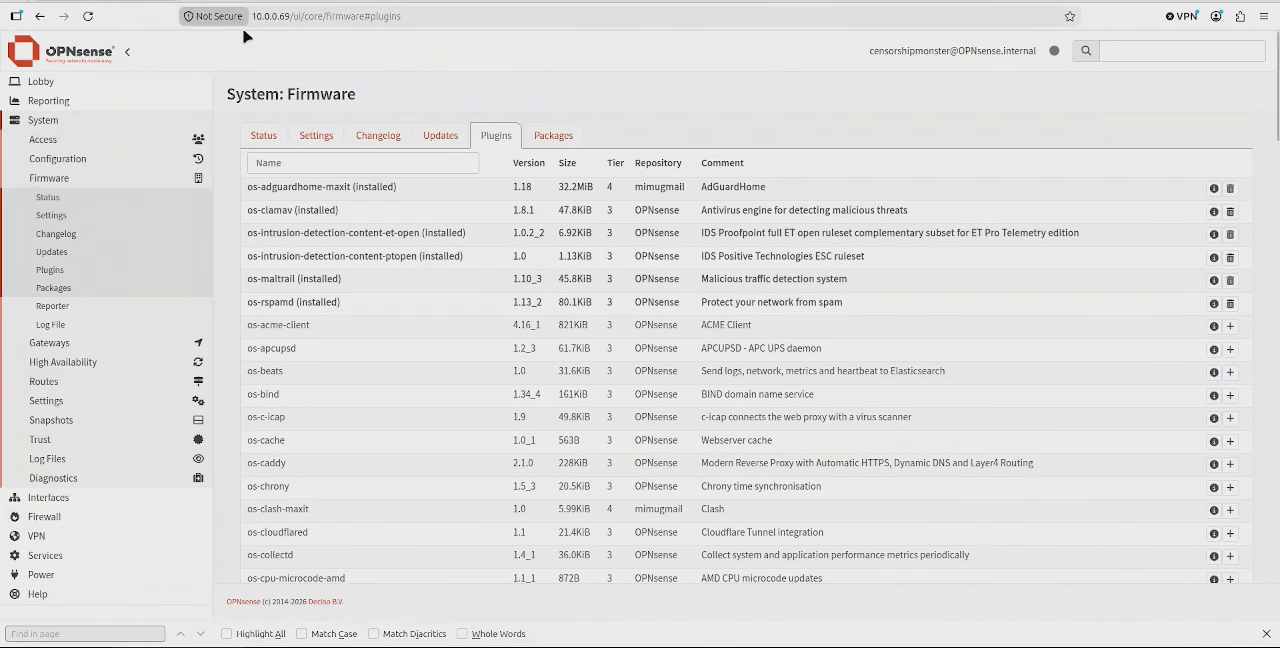Reload the page with browser refresh icon
The height and width of the screenshot is (648, 1280).
[x=88, y=16]
